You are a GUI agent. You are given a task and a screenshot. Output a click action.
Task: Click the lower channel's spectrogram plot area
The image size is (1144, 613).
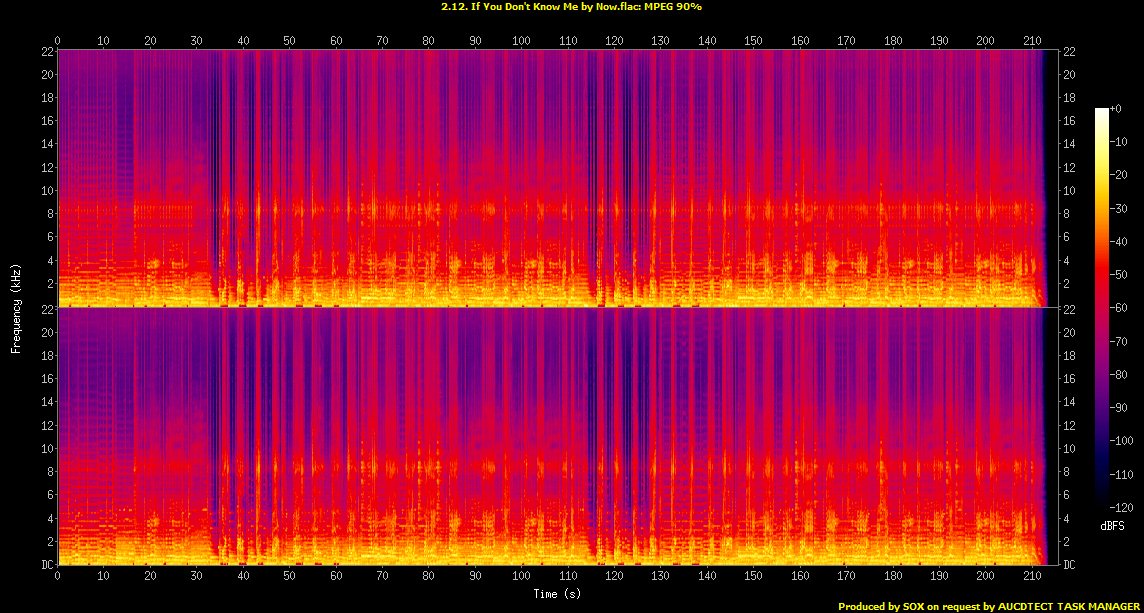(x=550, y=437)
